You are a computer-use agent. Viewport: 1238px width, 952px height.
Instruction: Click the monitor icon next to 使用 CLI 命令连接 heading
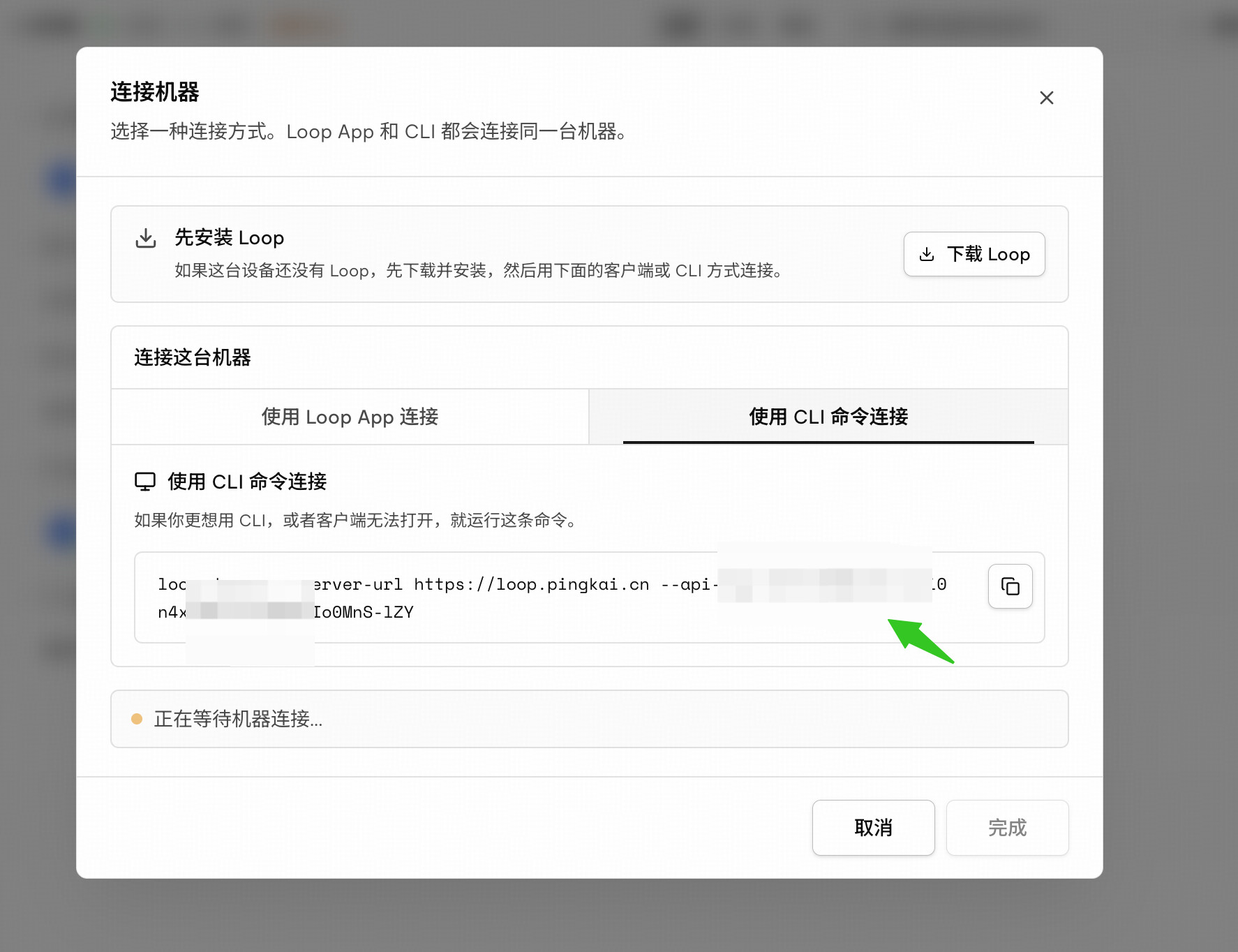pos(145,482)
